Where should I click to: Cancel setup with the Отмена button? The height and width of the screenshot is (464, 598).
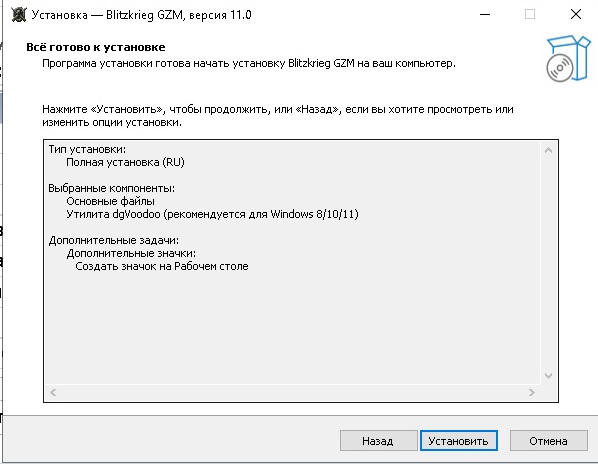click(549, 441)
